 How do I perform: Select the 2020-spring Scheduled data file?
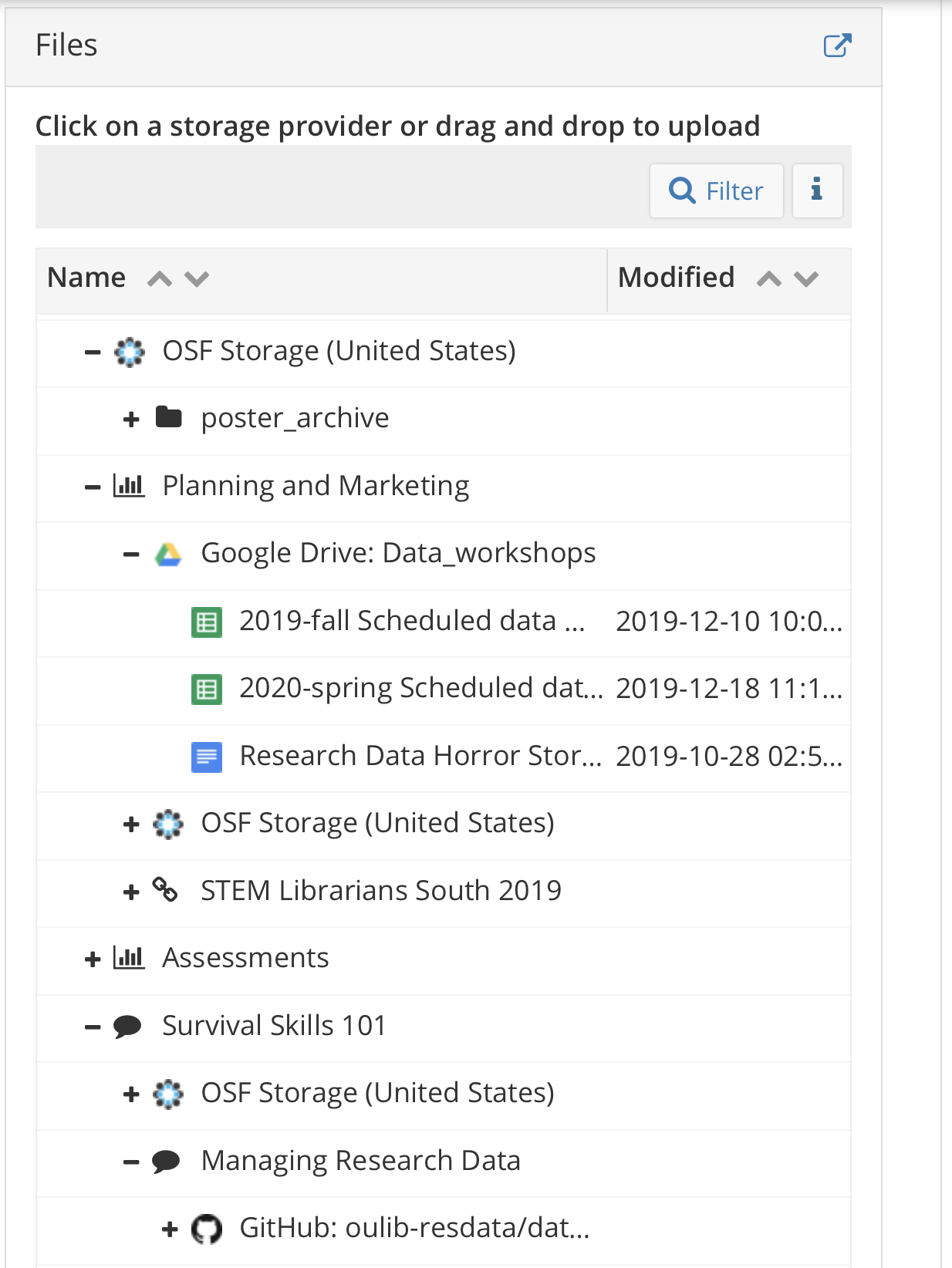(x=420, y=688)
